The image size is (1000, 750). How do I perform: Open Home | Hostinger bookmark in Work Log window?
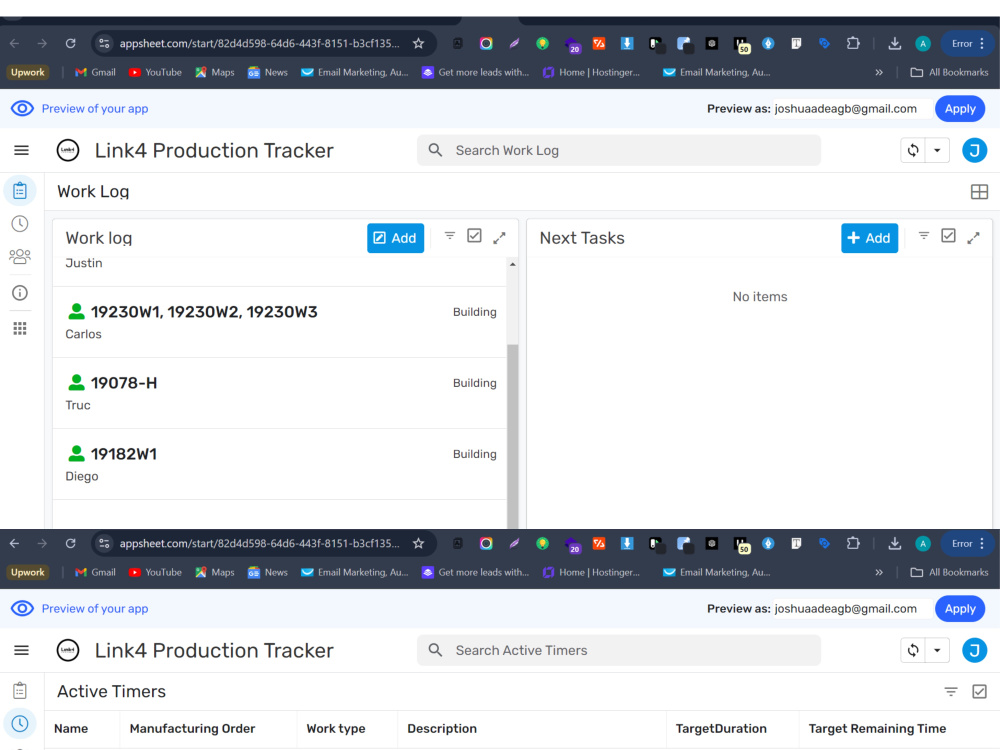pos(591,72)
